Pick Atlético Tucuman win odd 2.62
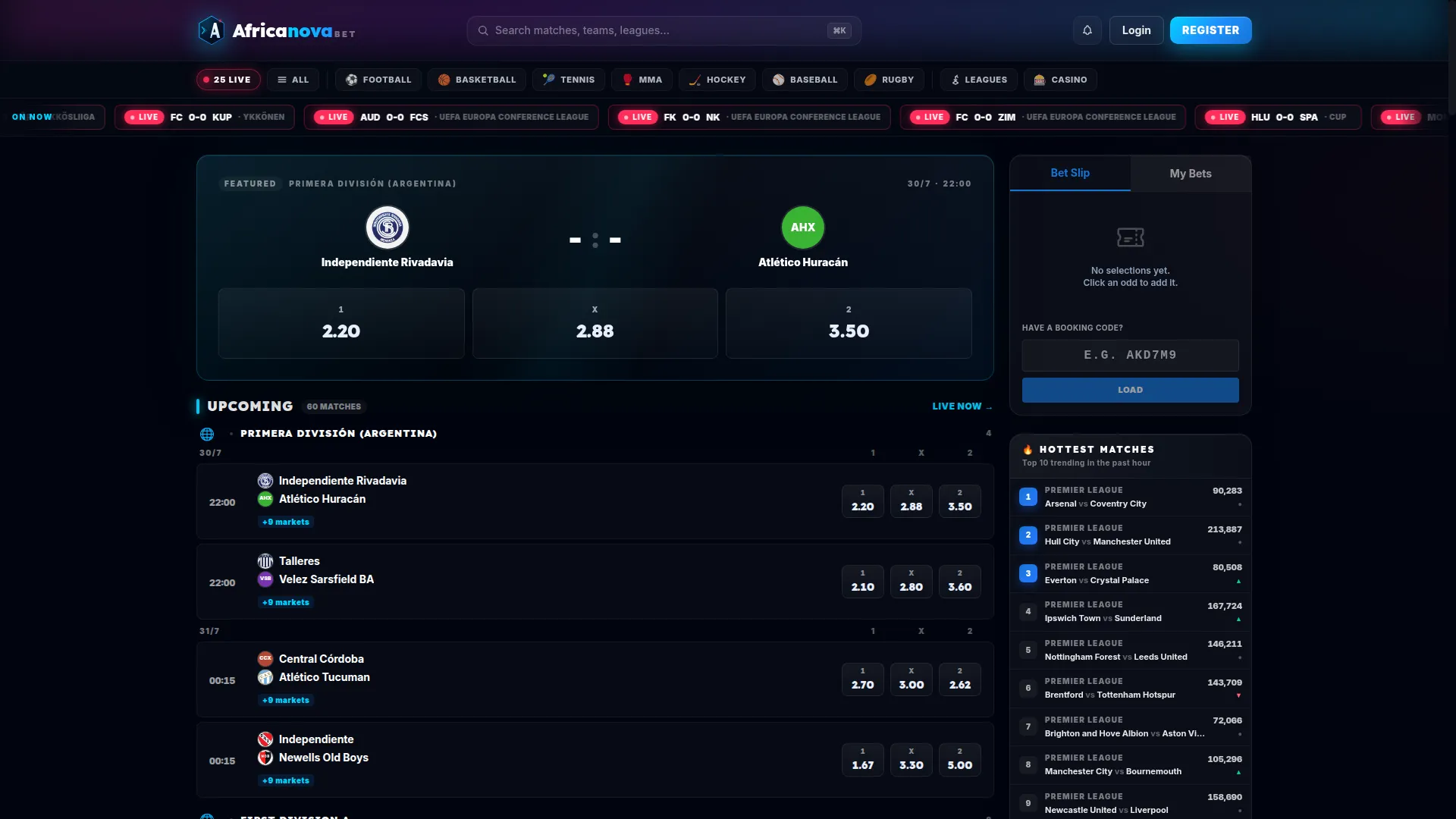This screenshot has height=819, width=1456. (x=960, y=679)
